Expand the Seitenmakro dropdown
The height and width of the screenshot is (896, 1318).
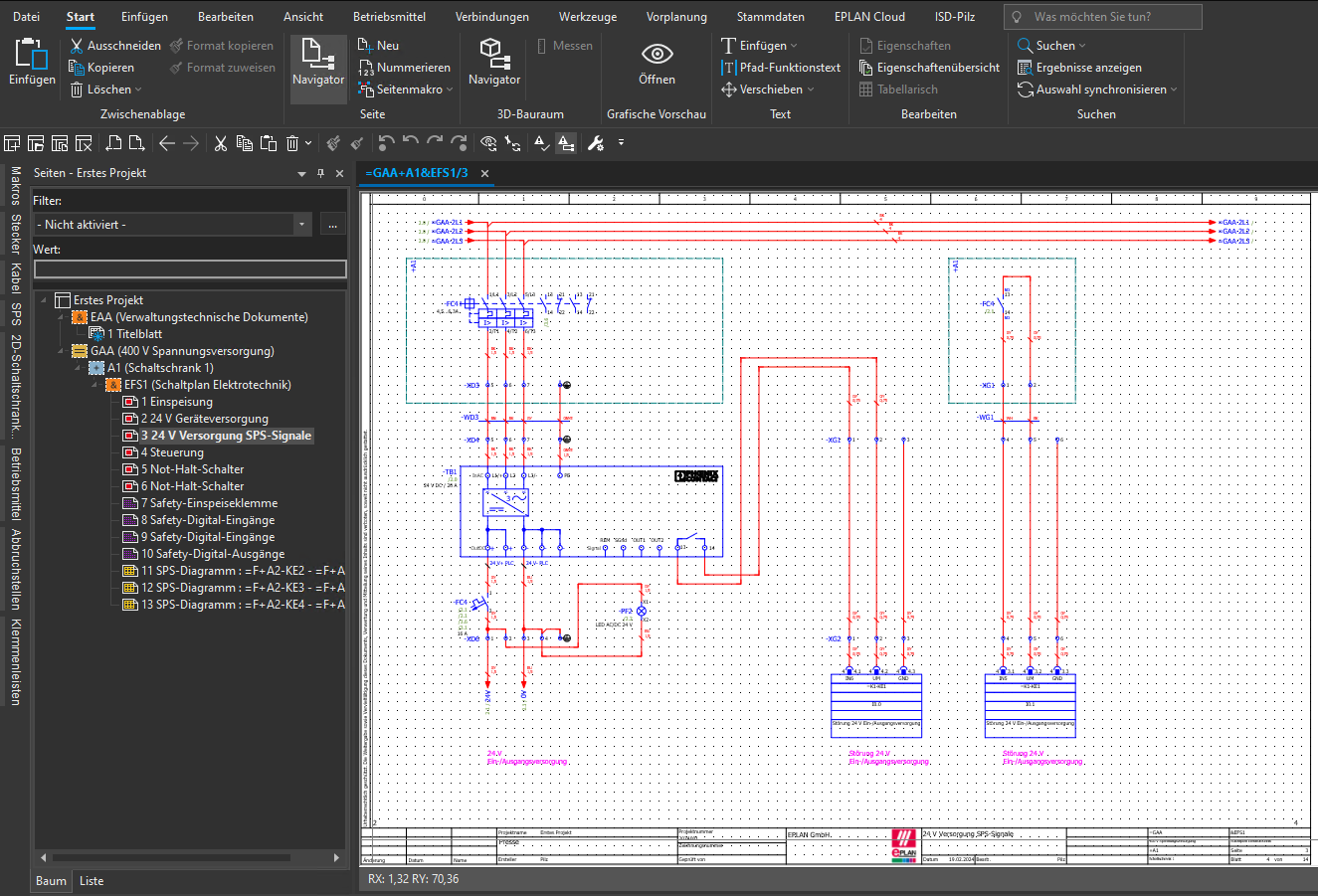[450, 90]
